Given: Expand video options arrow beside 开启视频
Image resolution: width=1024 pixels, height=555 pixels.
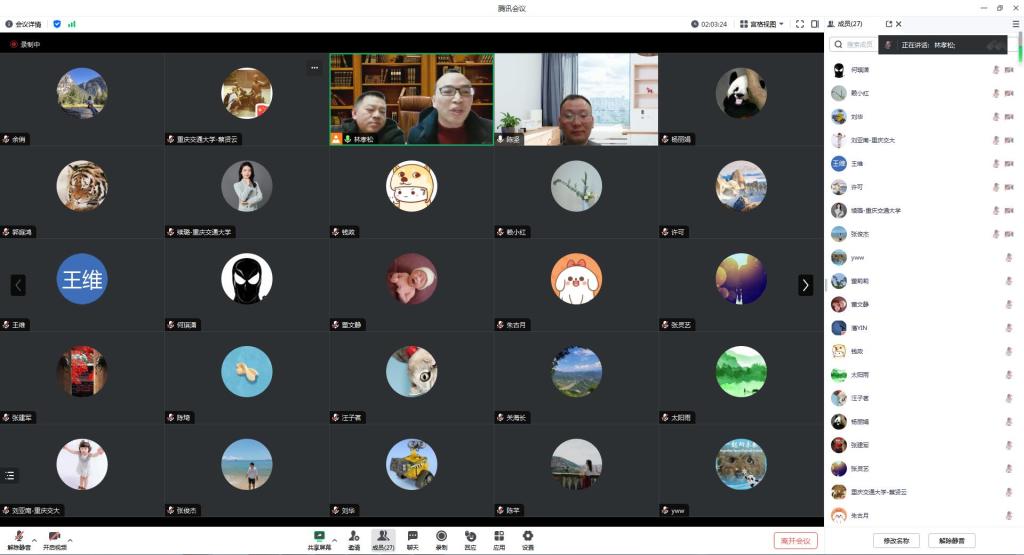Looking at the screenshot, I should coord(70,540).
